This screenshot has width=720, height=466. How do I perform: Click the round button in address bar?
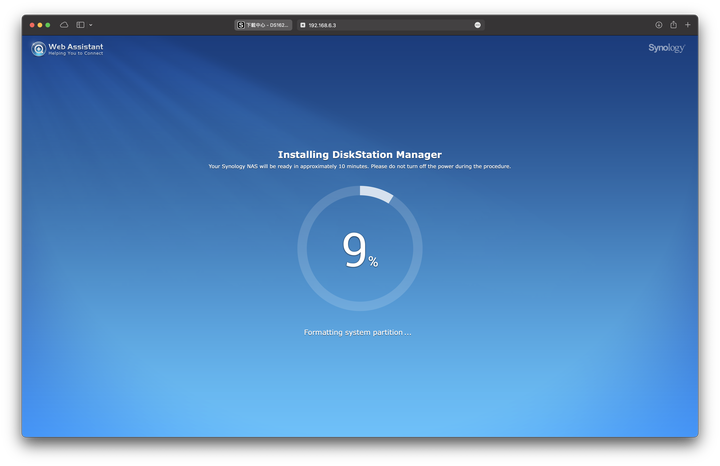pos(478,25)
